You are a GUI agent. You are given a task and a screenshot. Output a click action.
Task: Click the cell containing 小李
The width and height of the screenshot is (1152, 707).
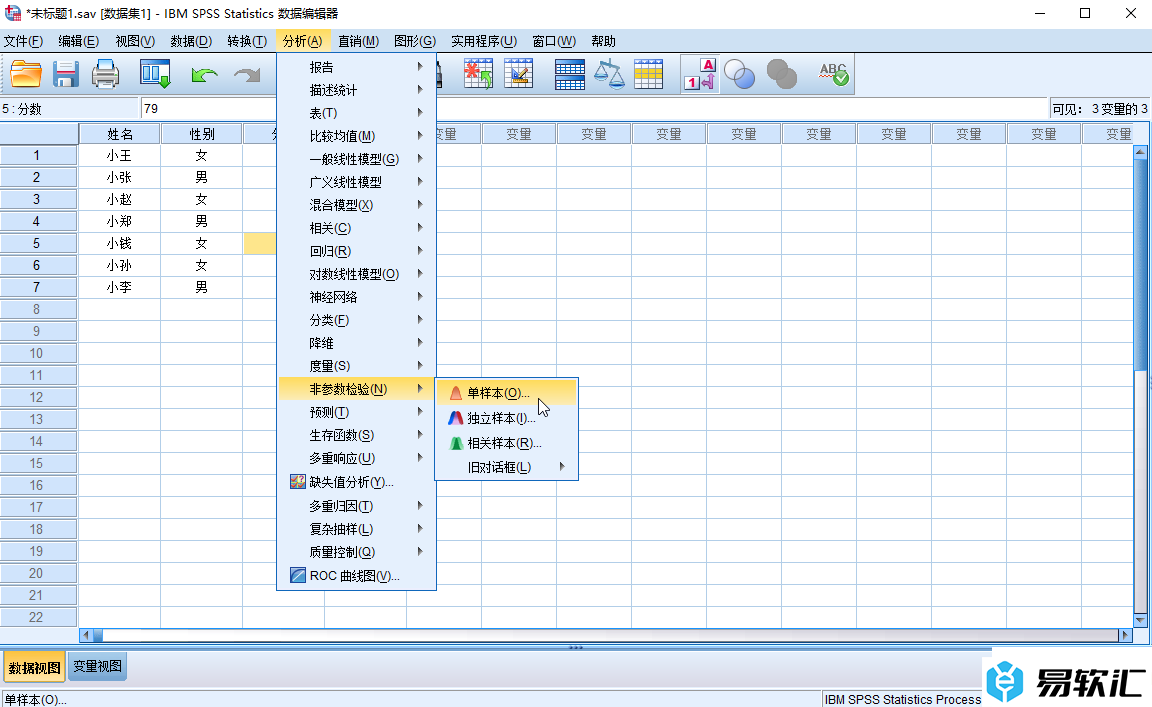point(120,287)
